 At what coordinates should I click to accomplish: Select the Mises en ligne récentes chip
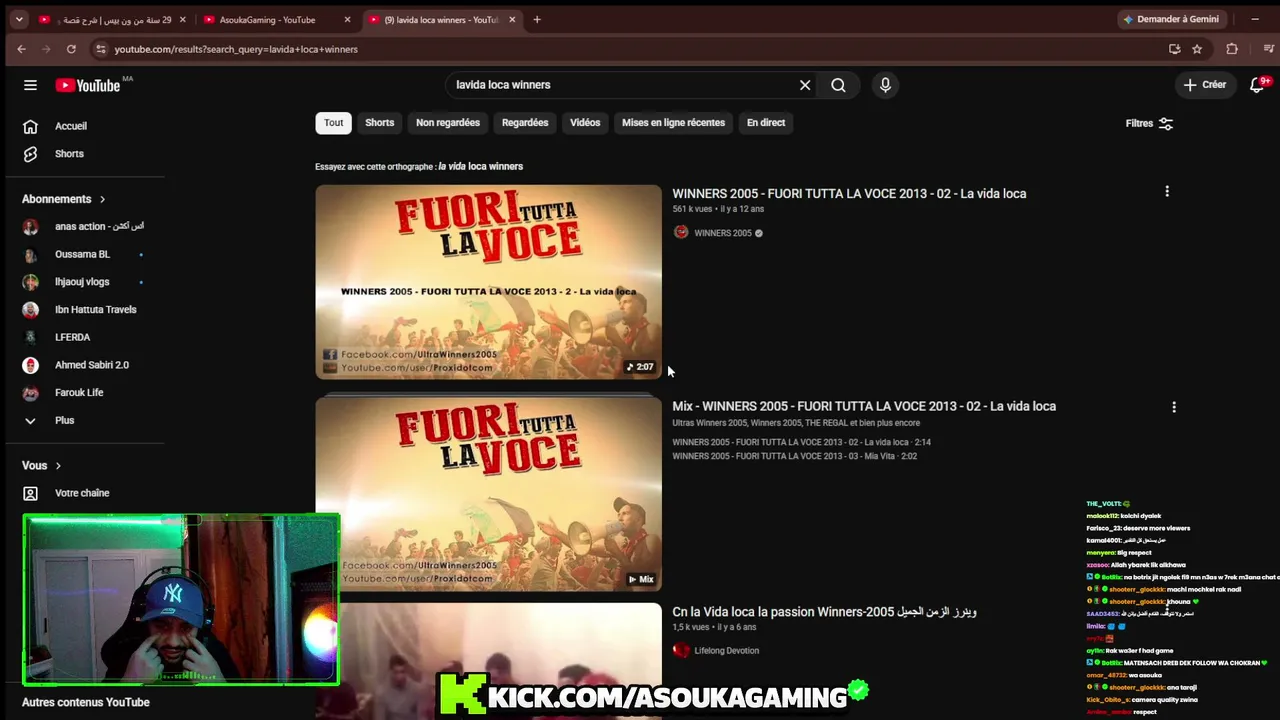(673, 123)
